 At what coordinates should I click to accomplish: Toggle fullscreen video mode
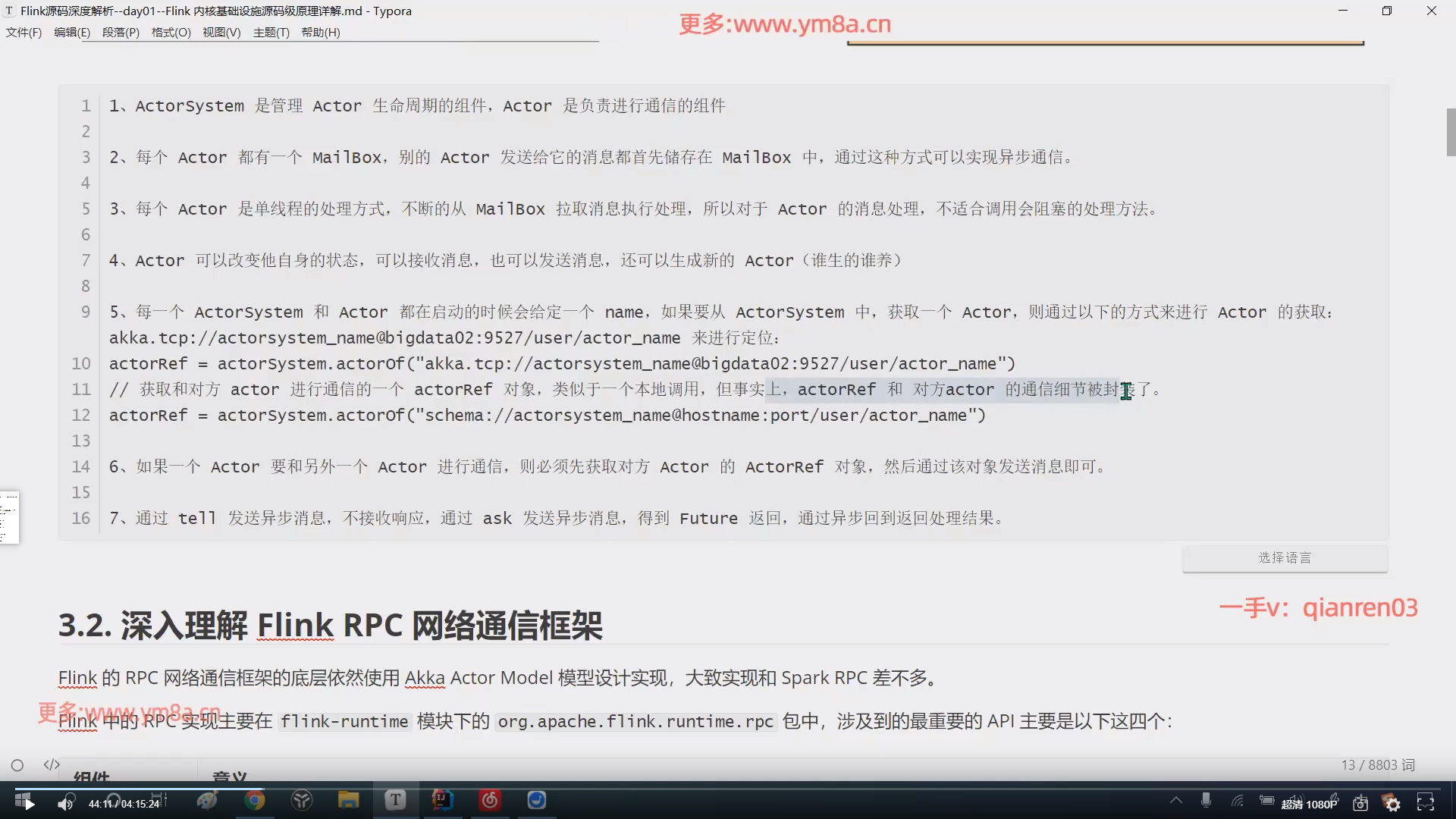click(x=1426, y=803)
